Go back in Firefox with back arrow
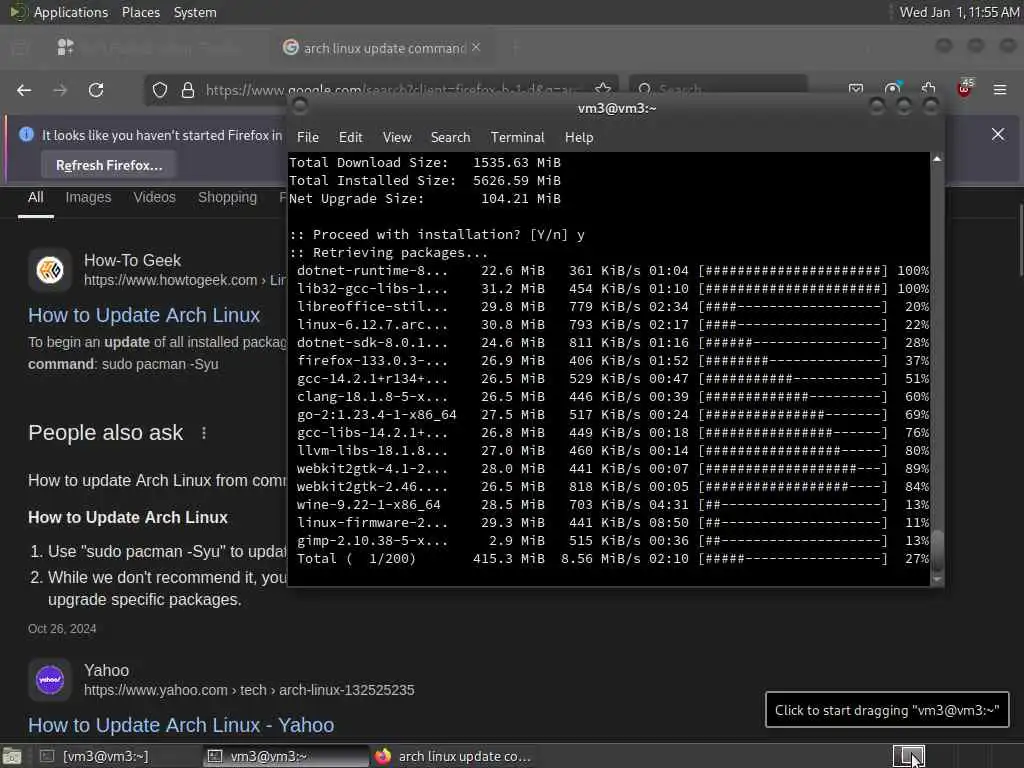The height and width of the screenshot is (768, 1024). pos(24,90)
